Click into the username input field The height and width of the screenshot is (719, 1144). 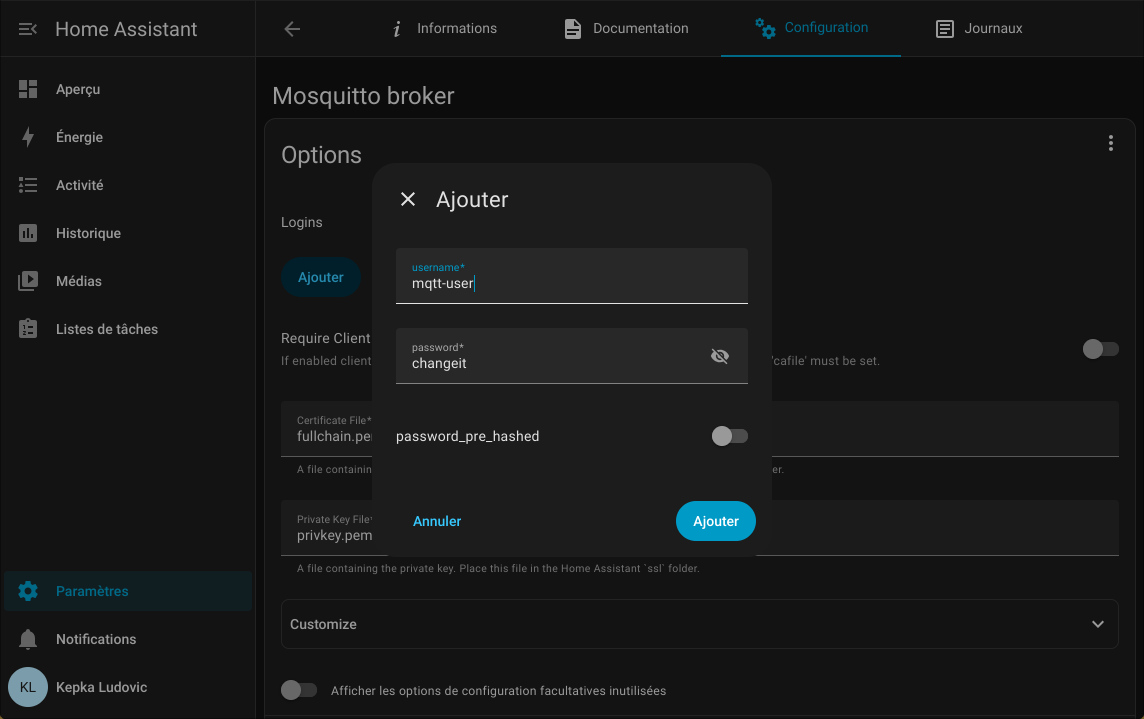pos(571,283)
